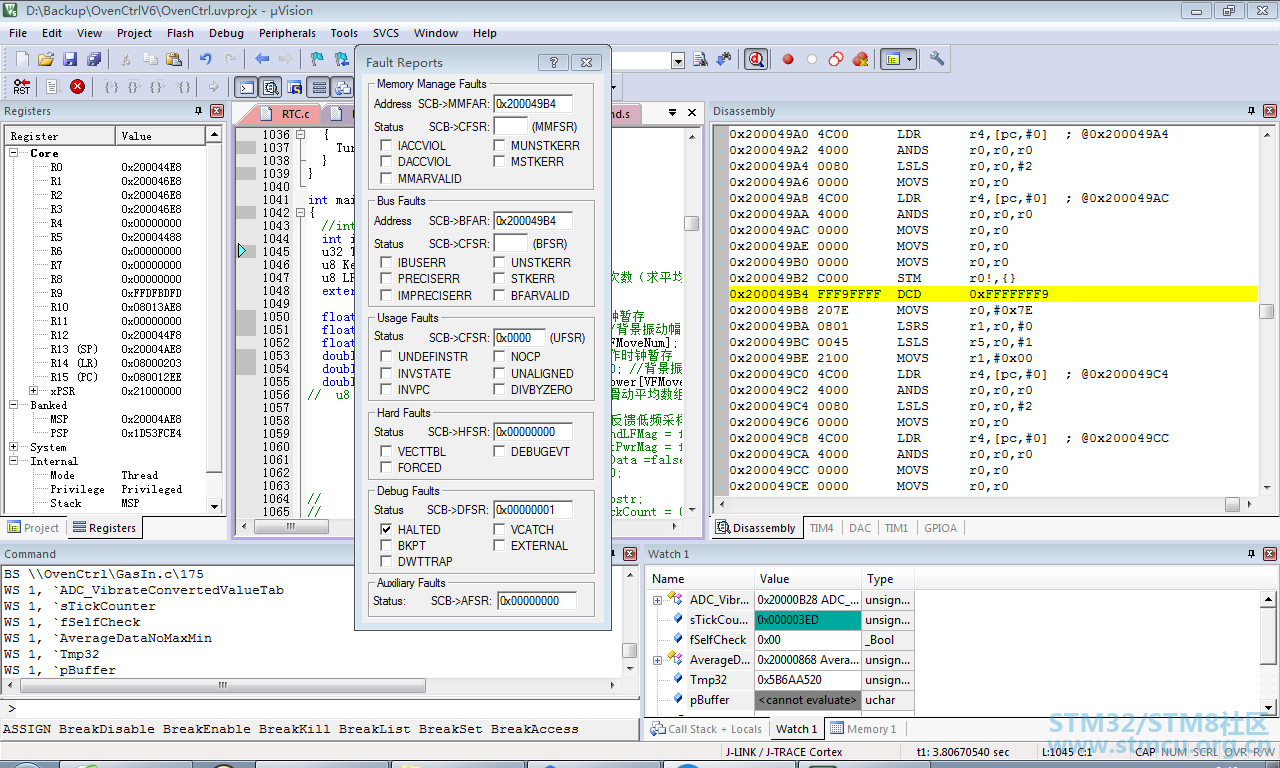1280x768 pixels.
Task: Click the Open file folder icon
Action: point(46,59)
